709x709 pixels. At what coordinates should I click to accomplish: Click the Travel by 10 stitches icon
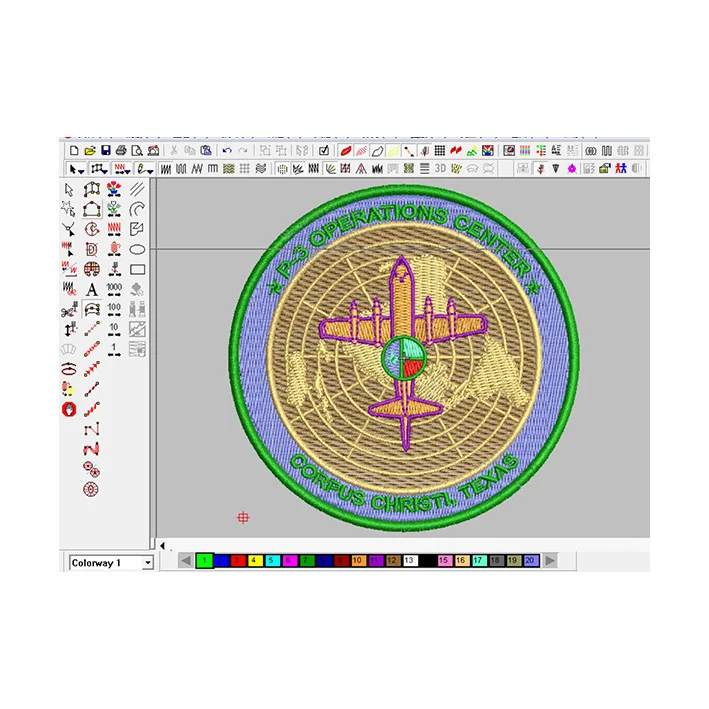[x=114, y=329]
